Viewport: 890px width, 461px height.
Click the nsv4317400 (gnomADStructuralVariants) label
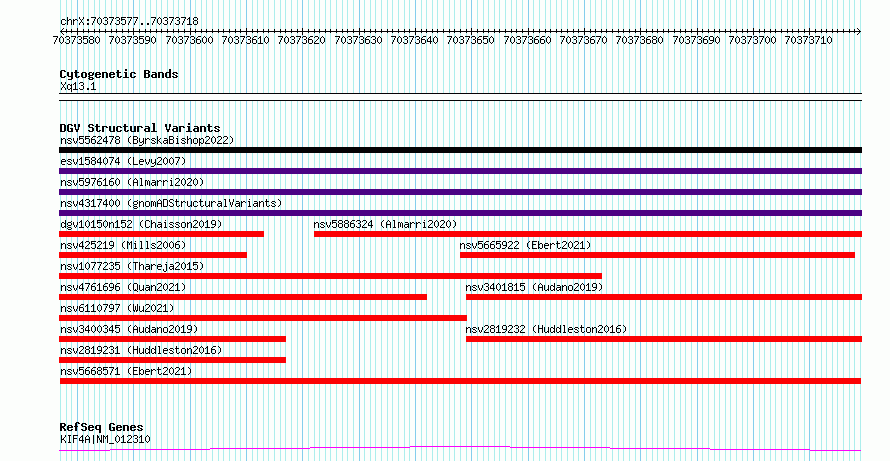(x=171, y=203)
